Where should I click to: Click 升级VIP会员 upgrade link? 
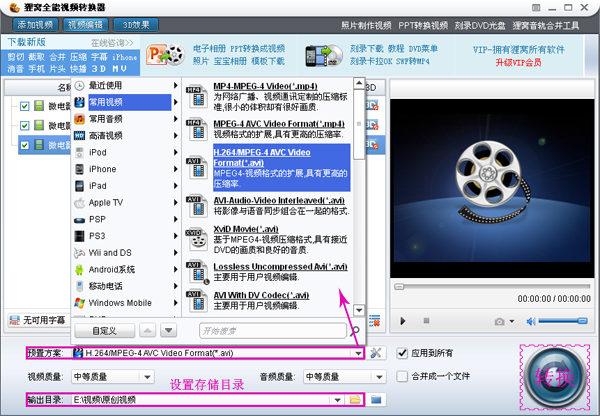coord(518,63)
